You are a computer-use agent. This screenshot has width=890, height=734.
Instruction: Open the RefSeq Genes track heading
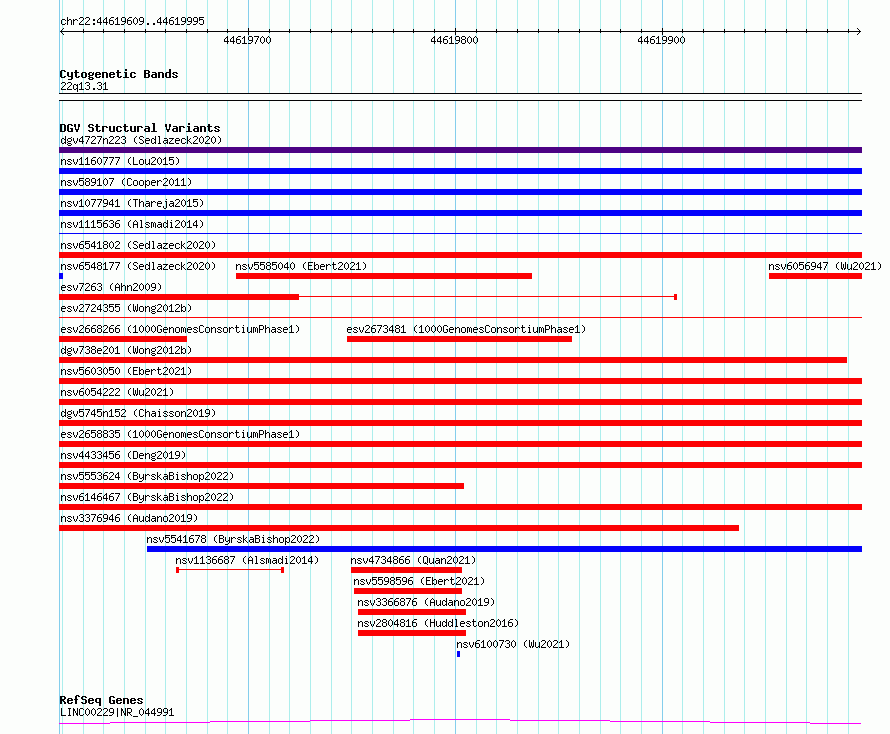(x=101, y=700)
